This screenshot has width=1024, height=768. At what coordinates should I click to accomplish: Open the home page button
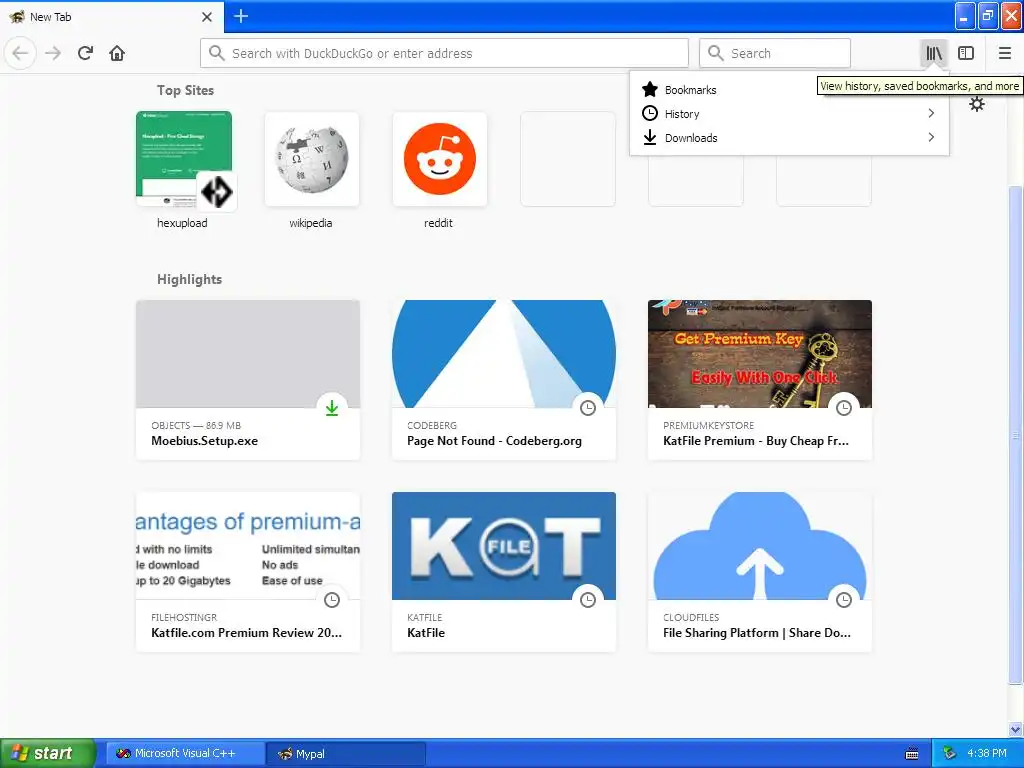point(117,53)
